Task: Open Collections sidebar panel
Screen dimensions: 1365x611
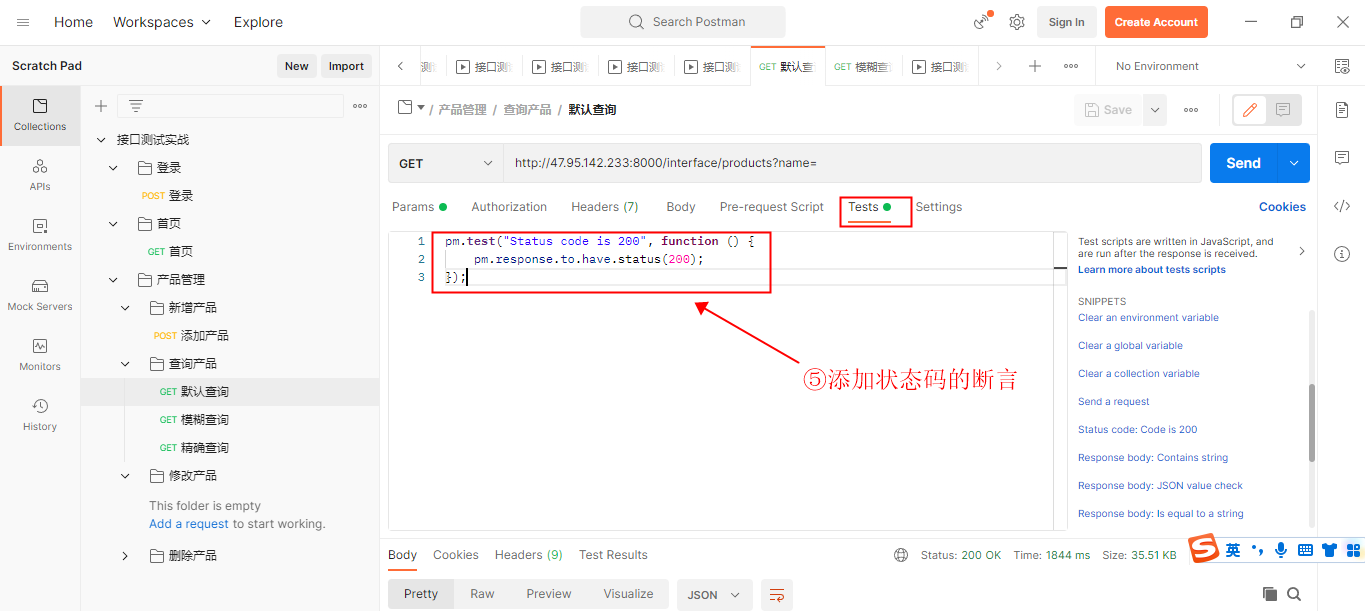Action: pyautogui.click(x=40, y=115)
